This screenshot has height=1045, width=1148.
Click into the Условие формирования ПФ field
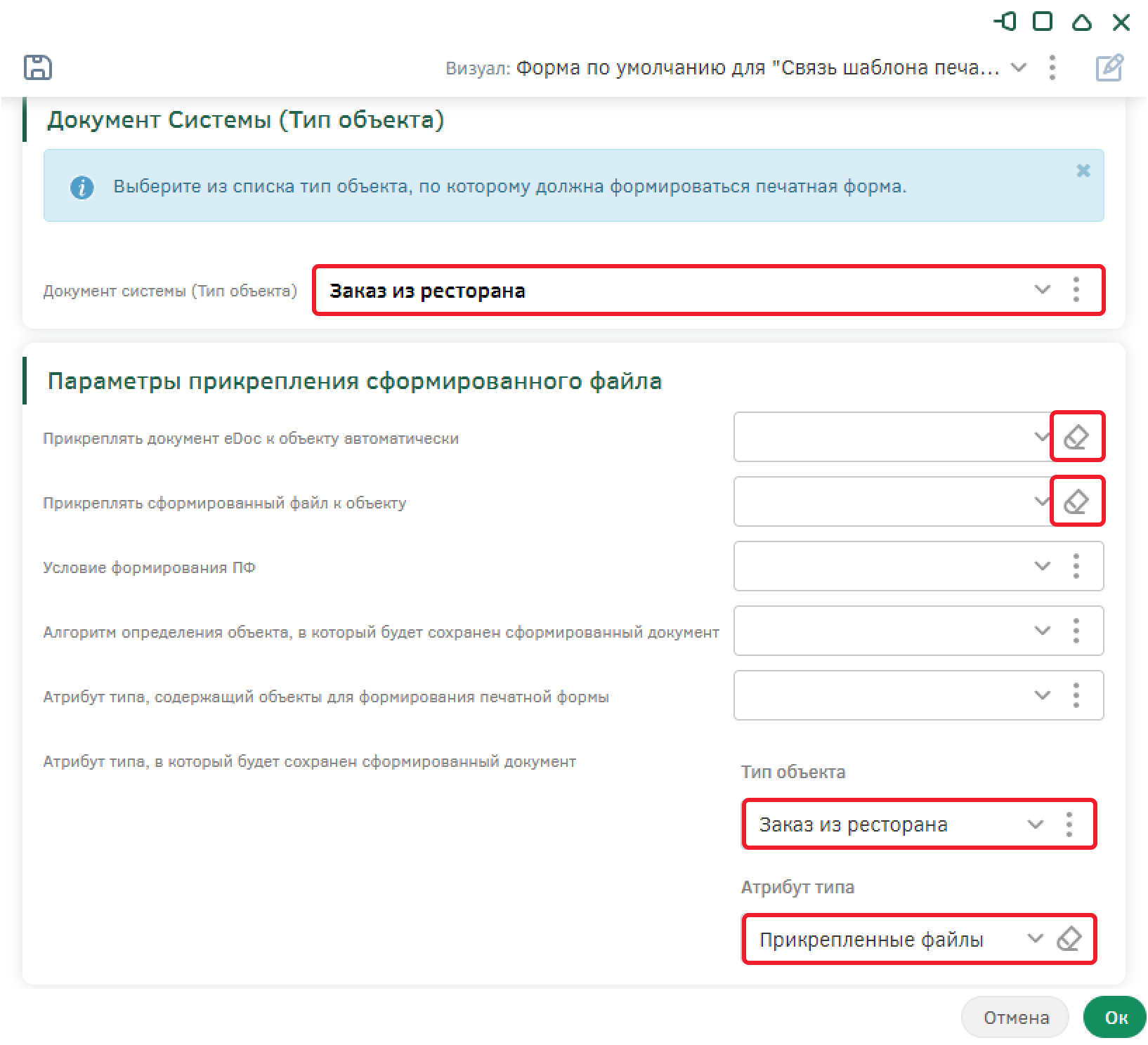[x=878, y=566]
